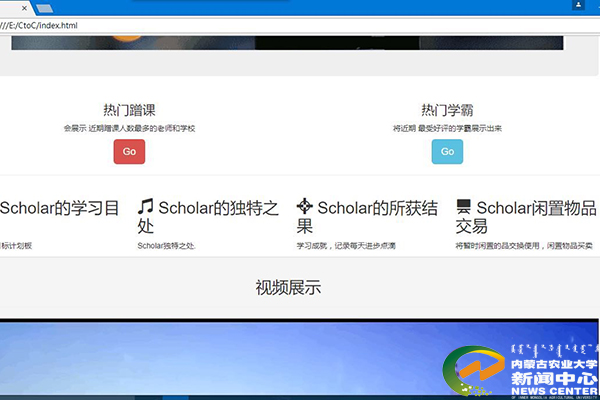The image size is (600, 400).
Task: Click the Scholar的学习目 heading
Action: coord(60,208)
